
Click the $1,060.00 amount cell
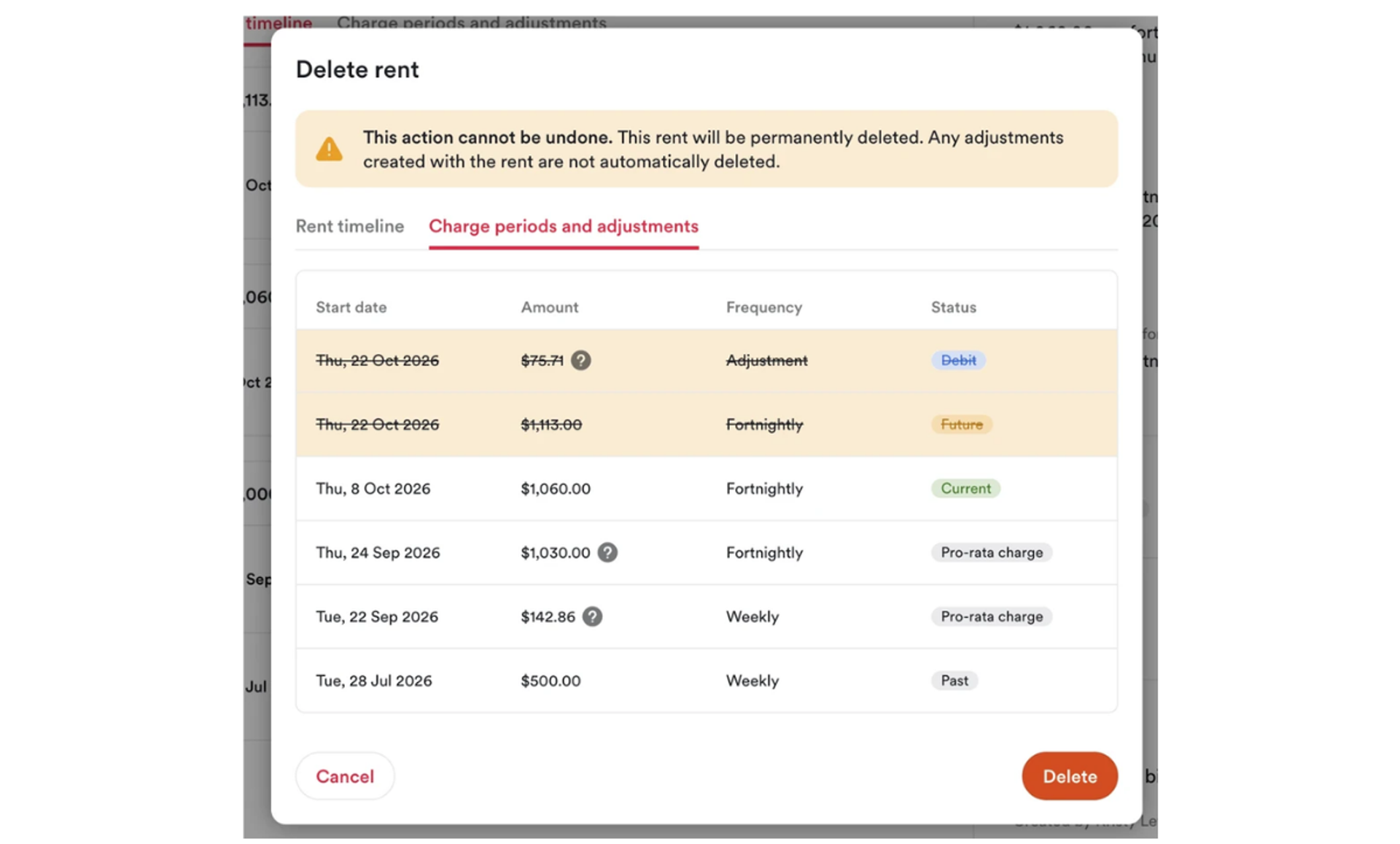coord(556,489)
